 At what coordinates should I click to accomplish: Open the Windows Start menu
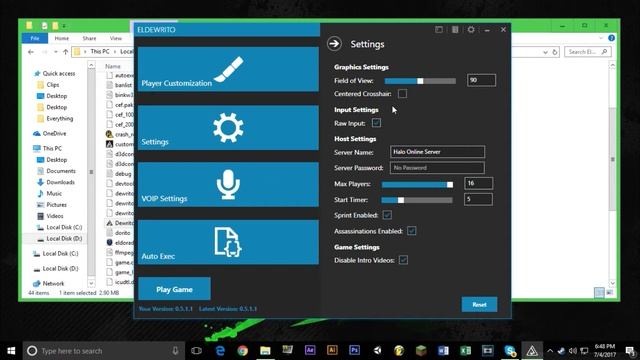[11, 351]
